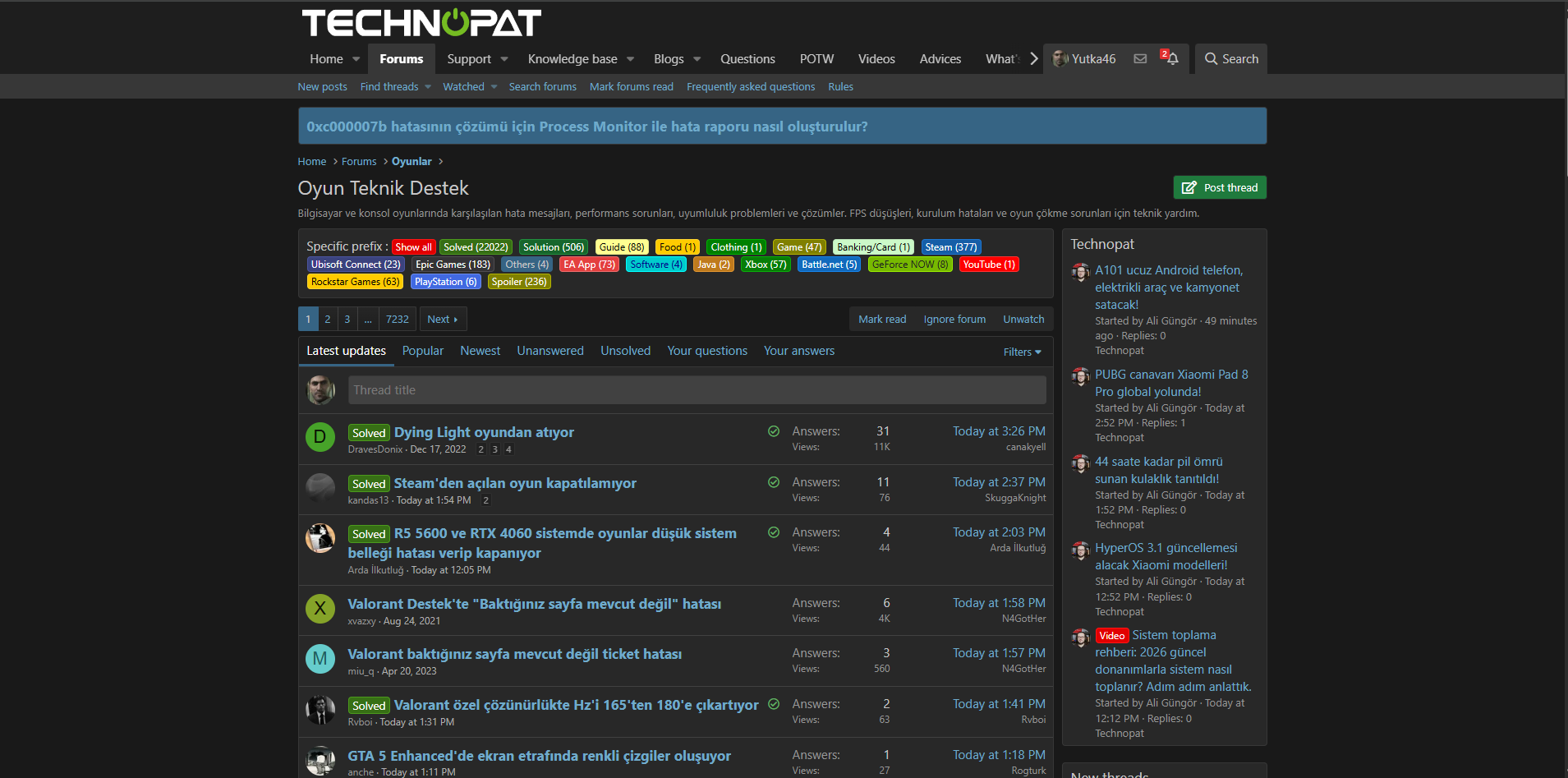Open the inbox envelope icon

pyautogui.click(x=1140, y=59)
